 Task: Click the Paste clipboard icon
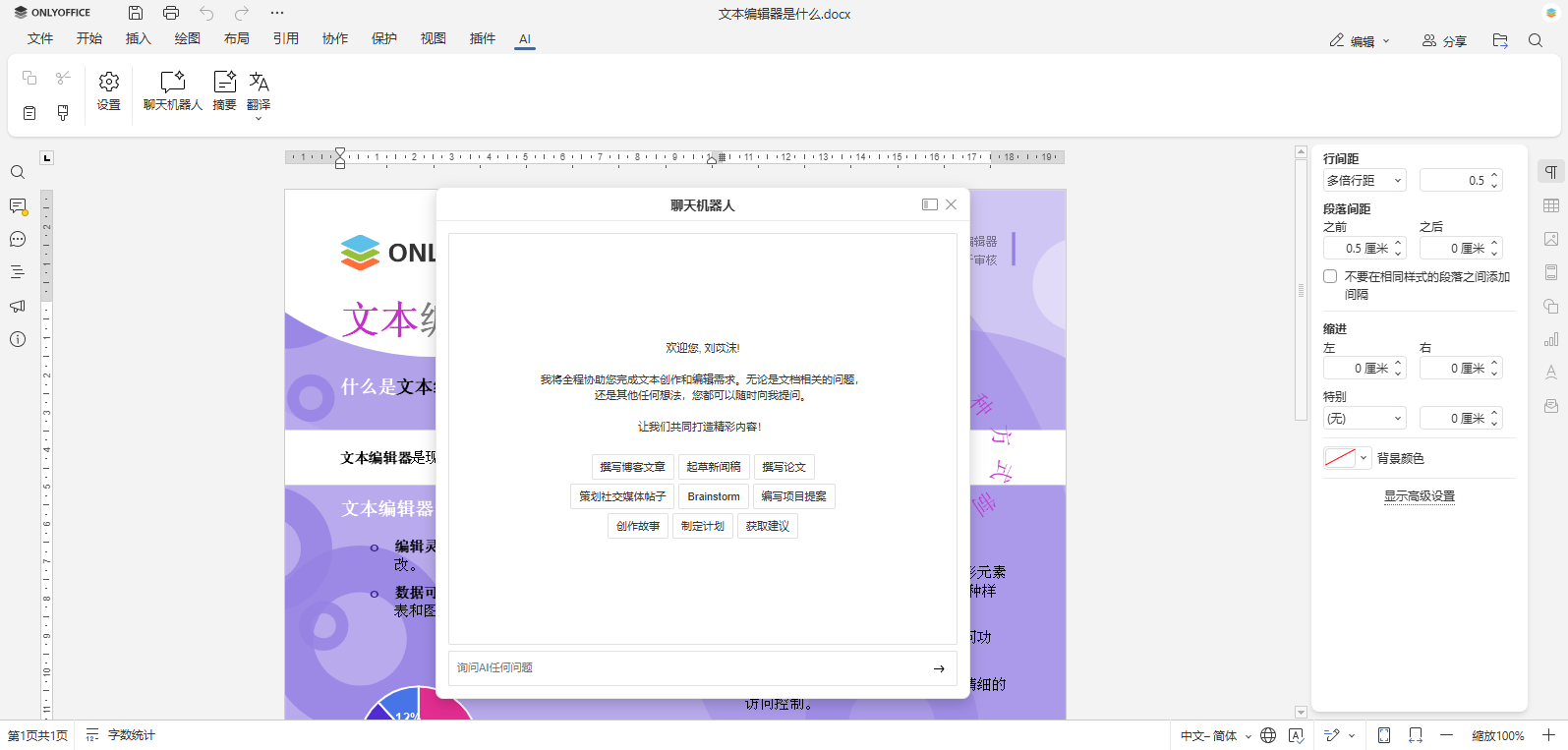[x=29, y=113]
